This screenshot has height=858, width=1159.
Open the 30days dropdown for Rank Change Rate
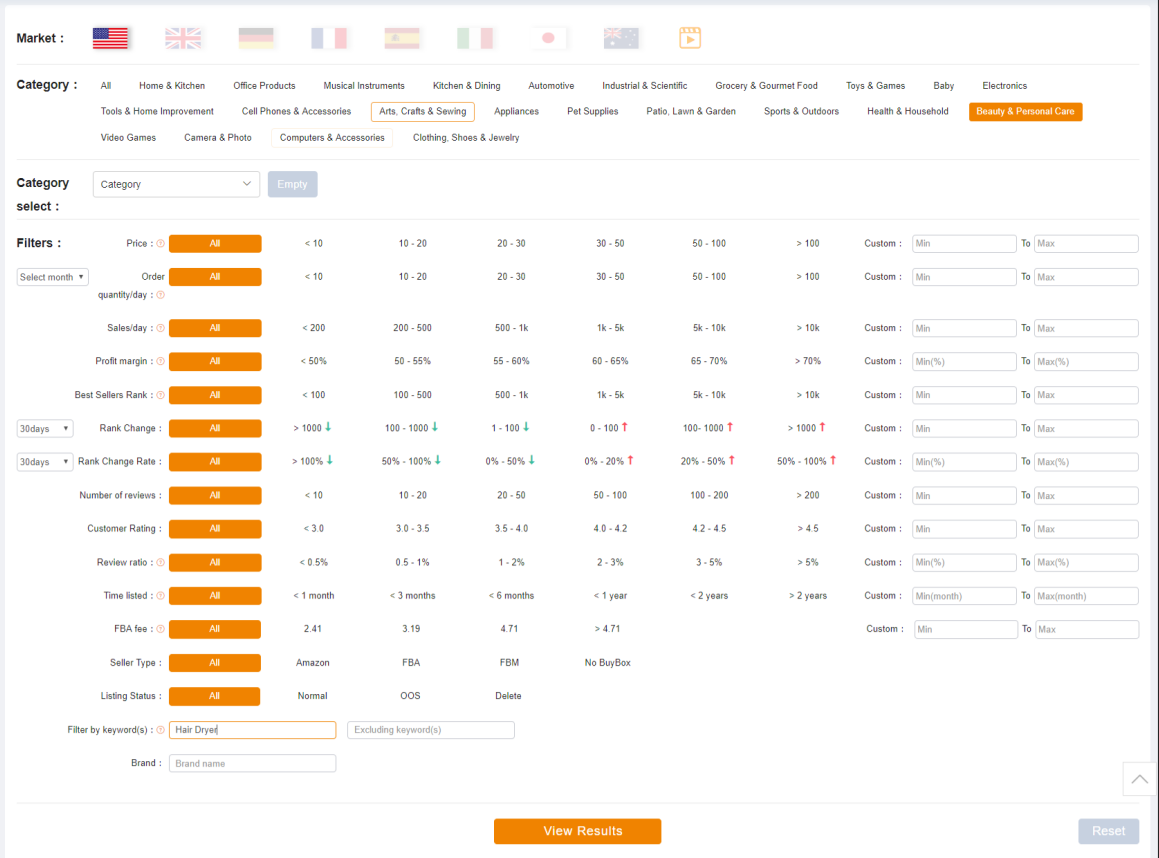point(45,462)
